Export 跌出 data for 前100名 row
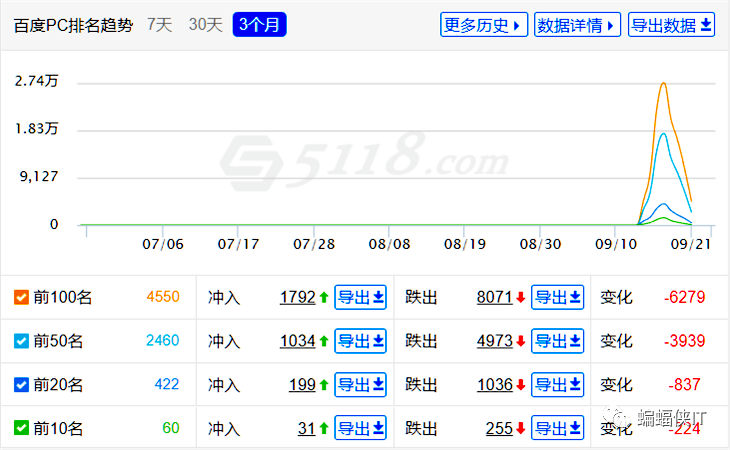 pyautogui.click(x=557, y=297)
